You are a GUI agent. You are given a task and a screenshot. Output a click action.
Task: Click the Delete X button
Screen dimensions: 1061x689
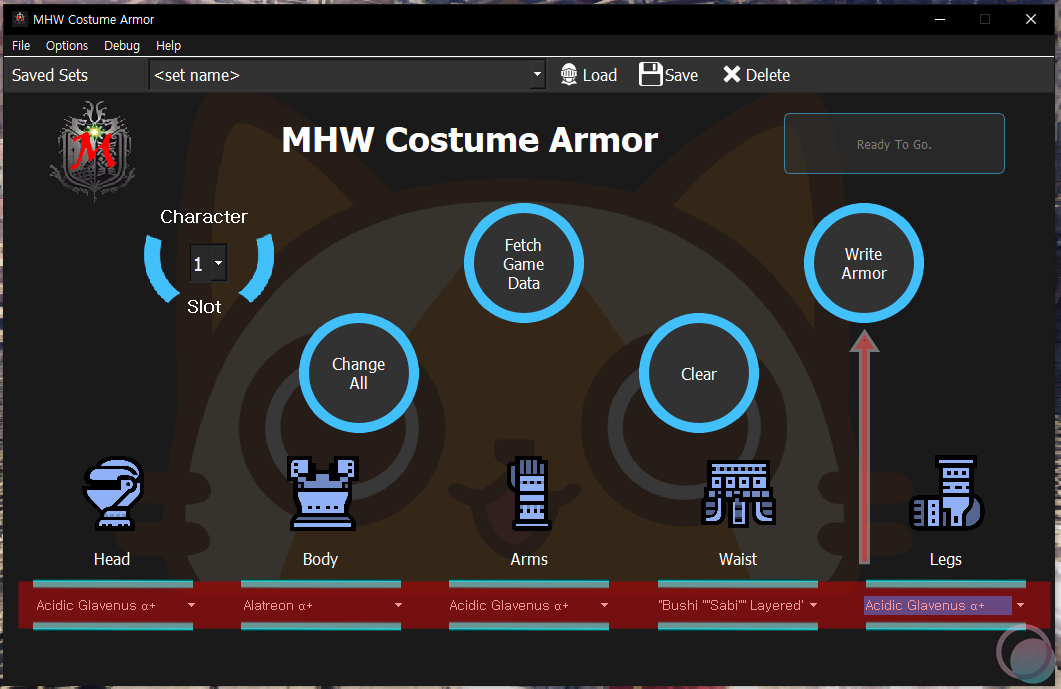[x=756, y=75]
